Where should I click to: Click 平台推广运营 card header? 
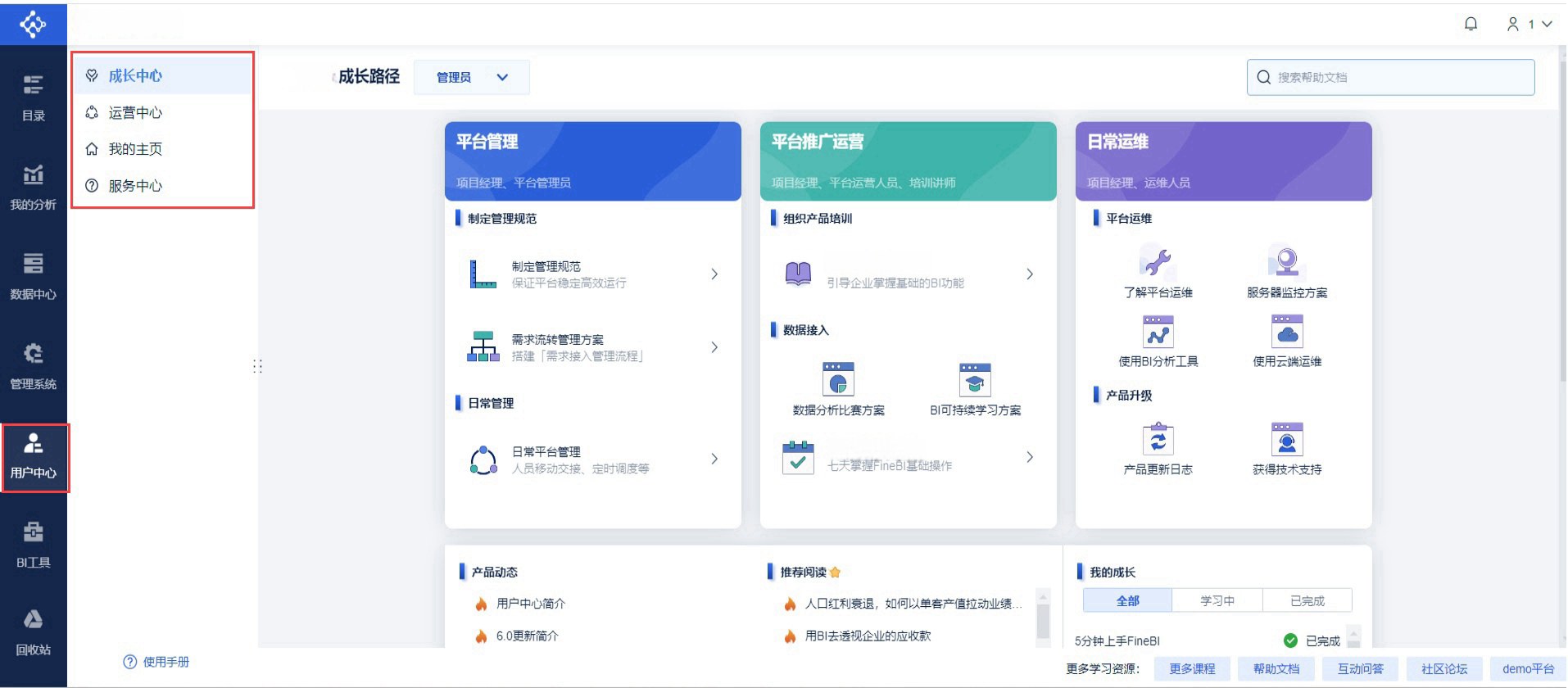(909, 161)
